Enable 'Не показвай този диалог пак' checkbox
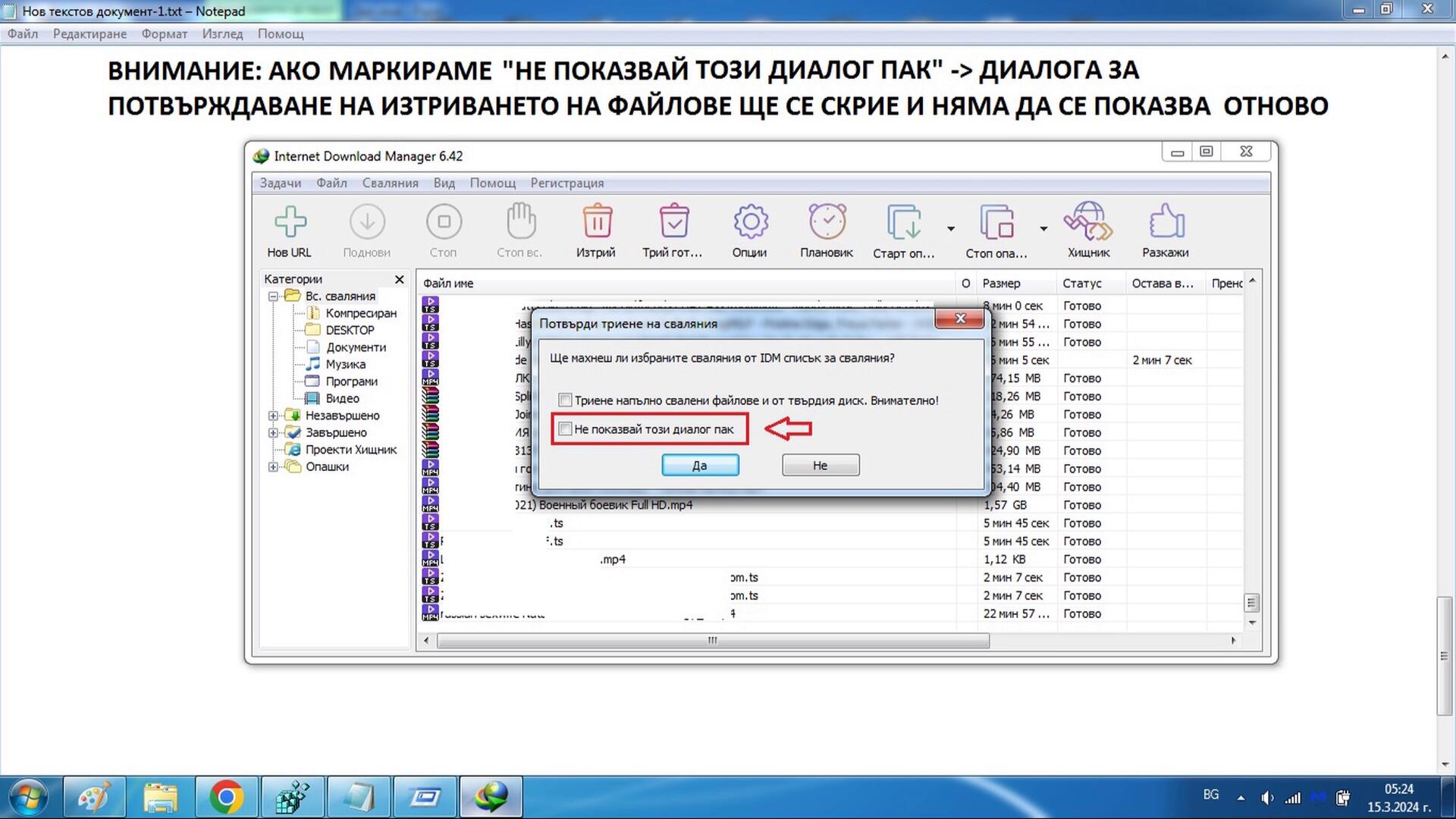Viewport: 1456px width, 819px height. 566,429
